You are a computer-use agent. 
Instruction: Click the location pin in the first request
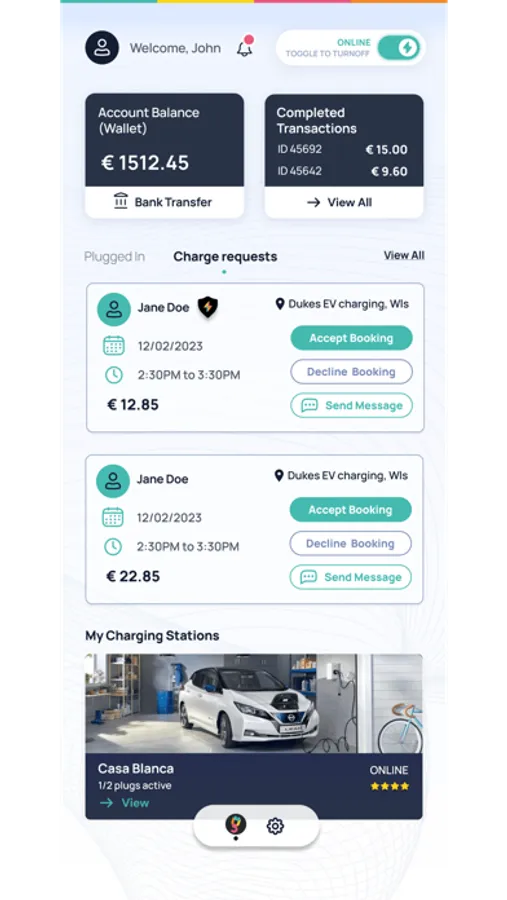280,304
